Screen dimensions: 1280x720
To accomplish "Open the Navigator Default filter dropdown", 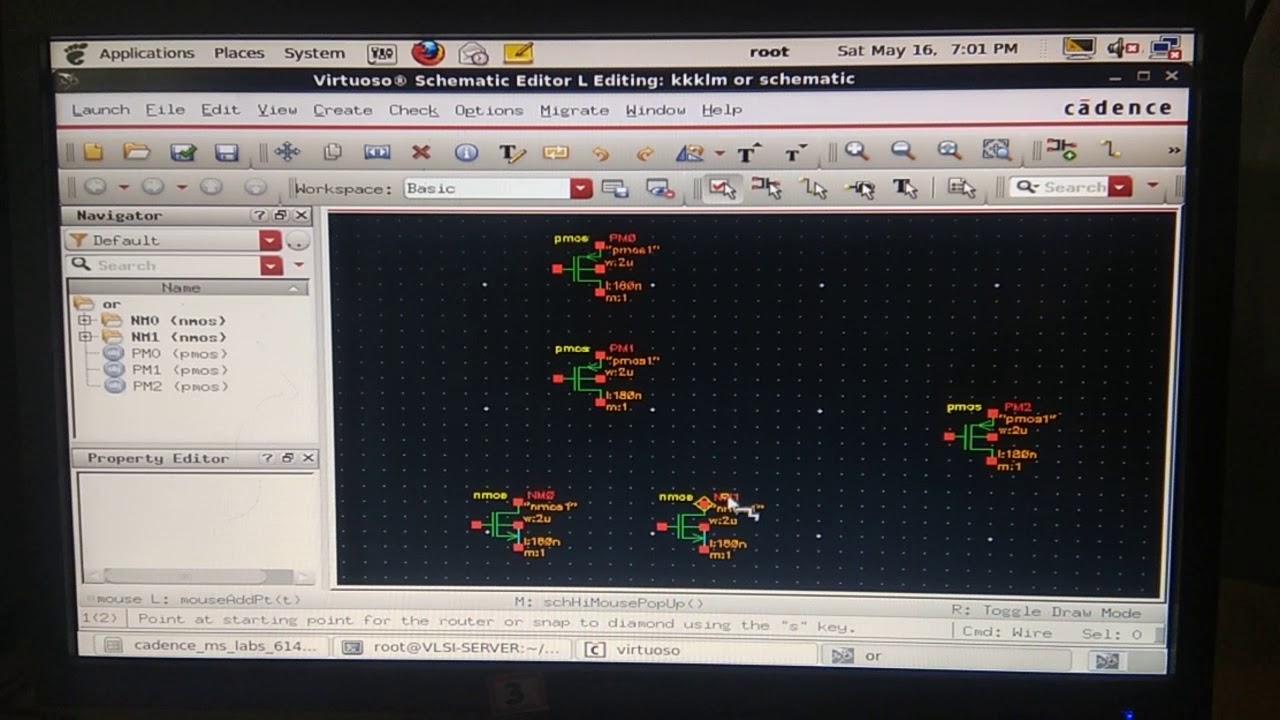I will click(270, 241).
